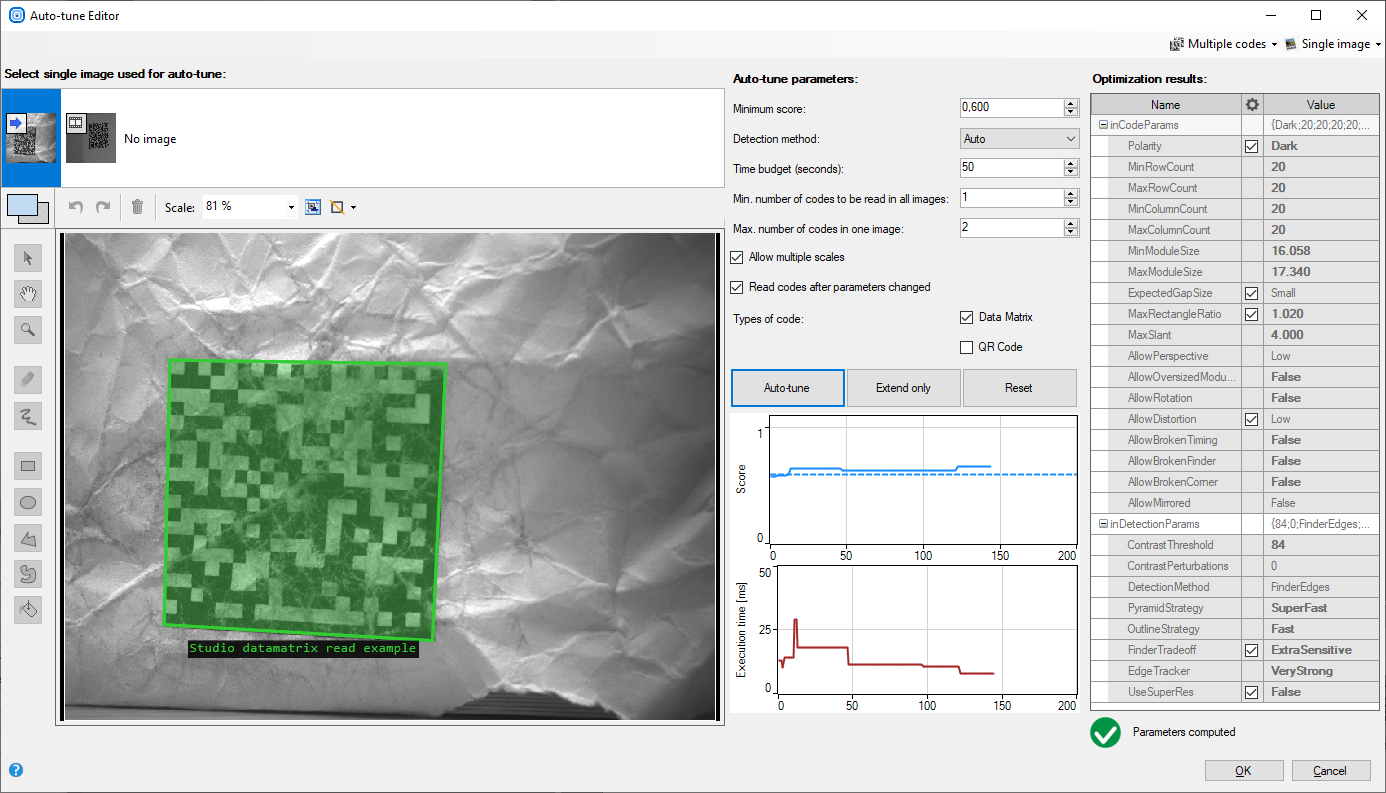1386x793 pixels.
Task: Click the foreground/background color swatch
Action: click(x=27, y=208)
